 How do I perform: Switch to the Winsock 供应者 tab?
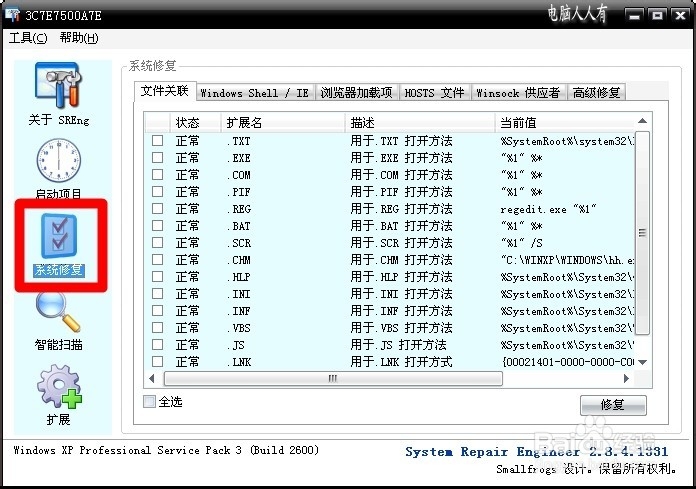click(x=518, y=93)
